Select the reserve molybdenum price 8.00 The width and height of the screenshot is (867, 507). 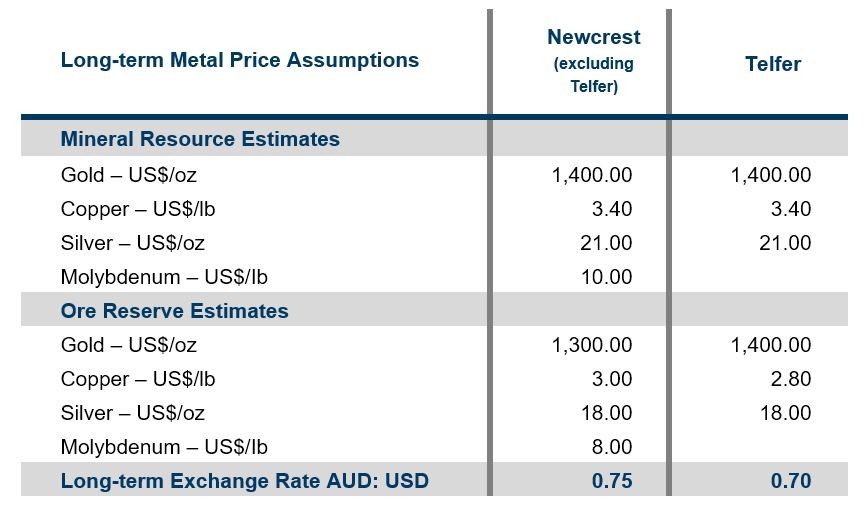point(612,447)
